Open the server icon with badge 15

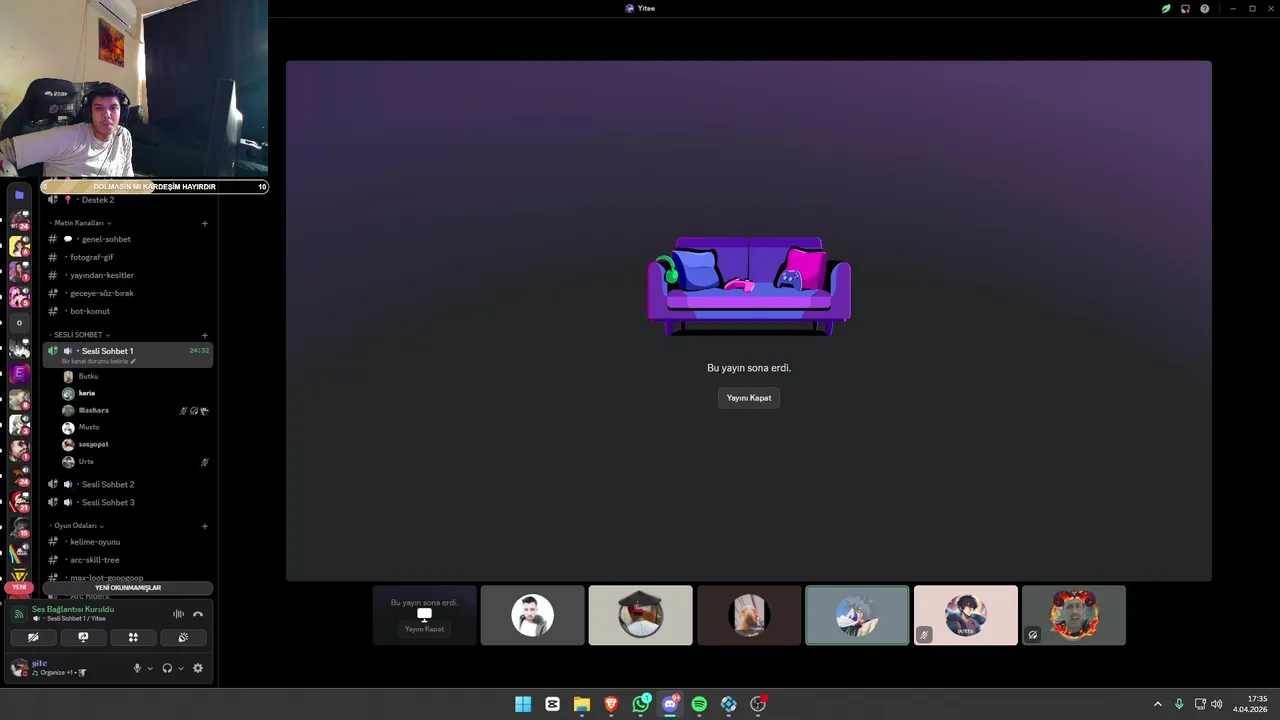[x=19, y=527]
